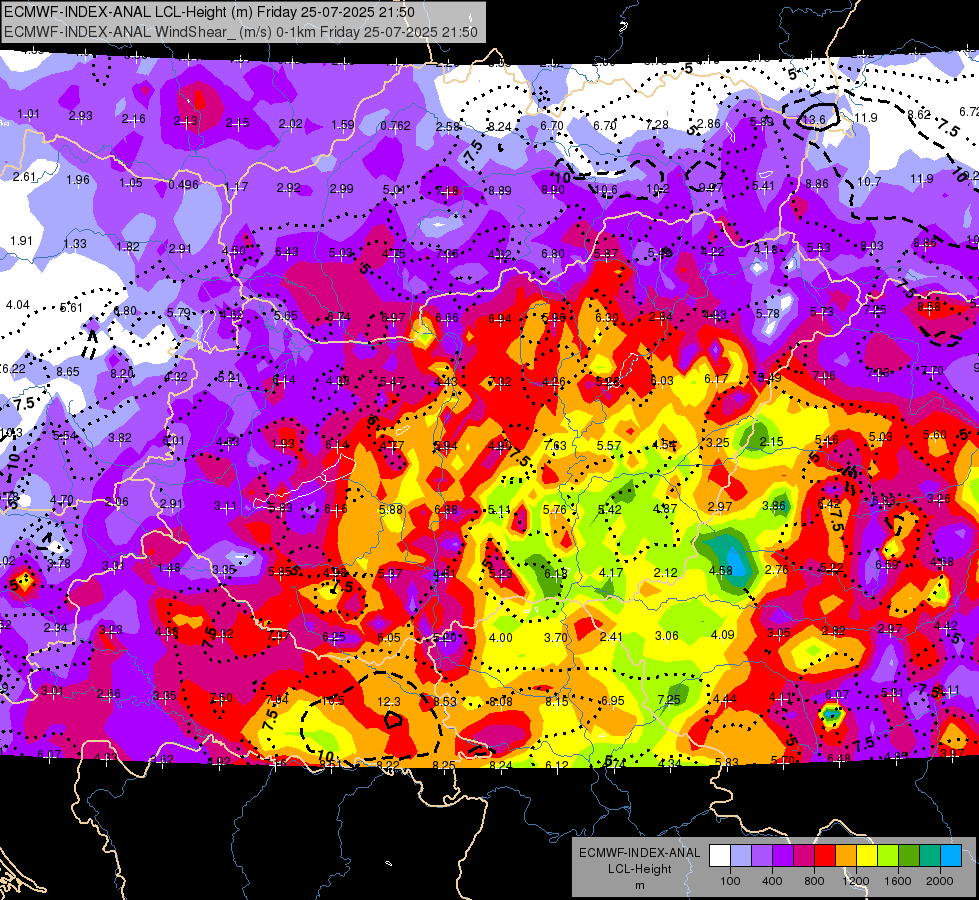
Task: Click the wind shear value 2.12
Action: (x=666, y=572)
